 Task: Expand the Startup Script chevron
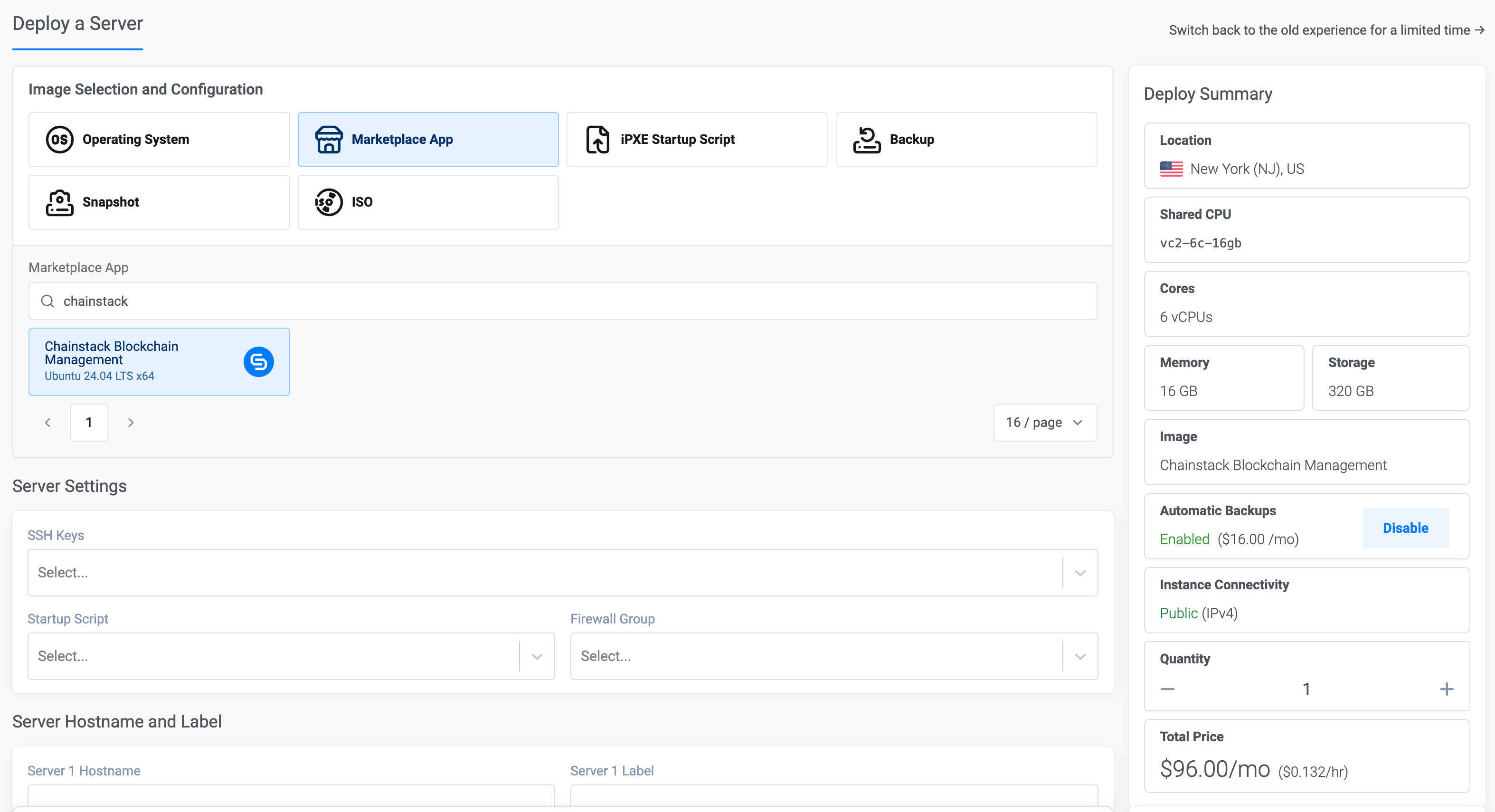click(537, 656)
